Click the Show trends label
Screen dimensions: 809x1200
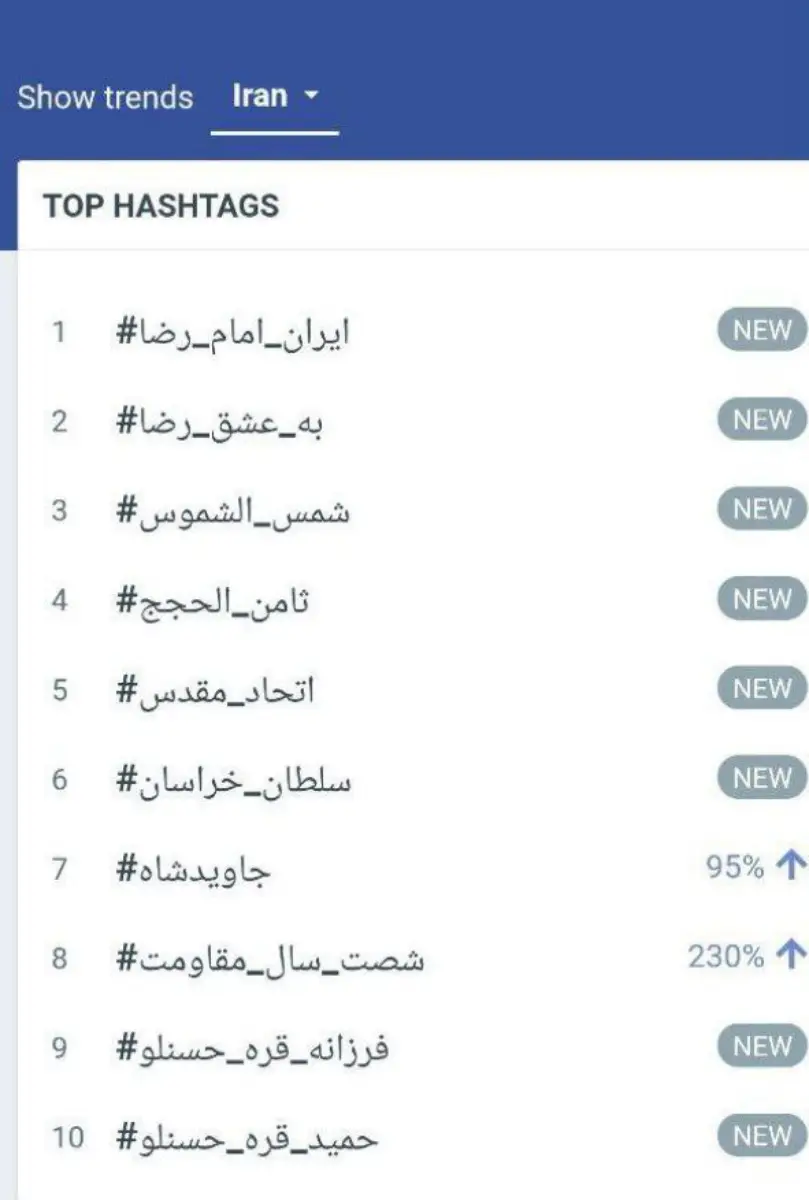(x=104, y=96)
